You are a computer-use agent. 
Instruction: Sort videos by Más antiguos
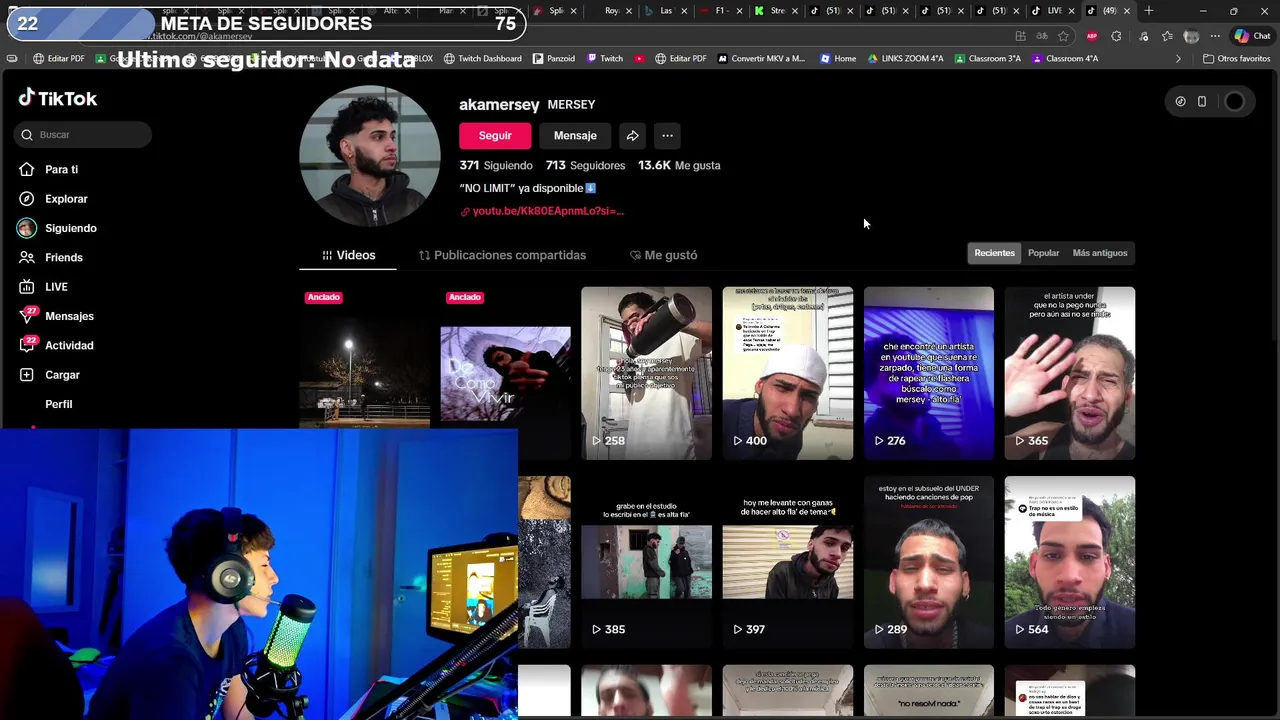1100,253
